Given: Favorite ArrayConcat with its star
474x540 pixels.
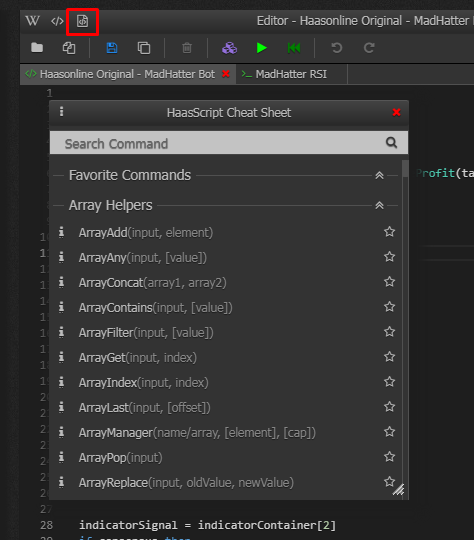Looking at the screenshot, I should 389,282.
